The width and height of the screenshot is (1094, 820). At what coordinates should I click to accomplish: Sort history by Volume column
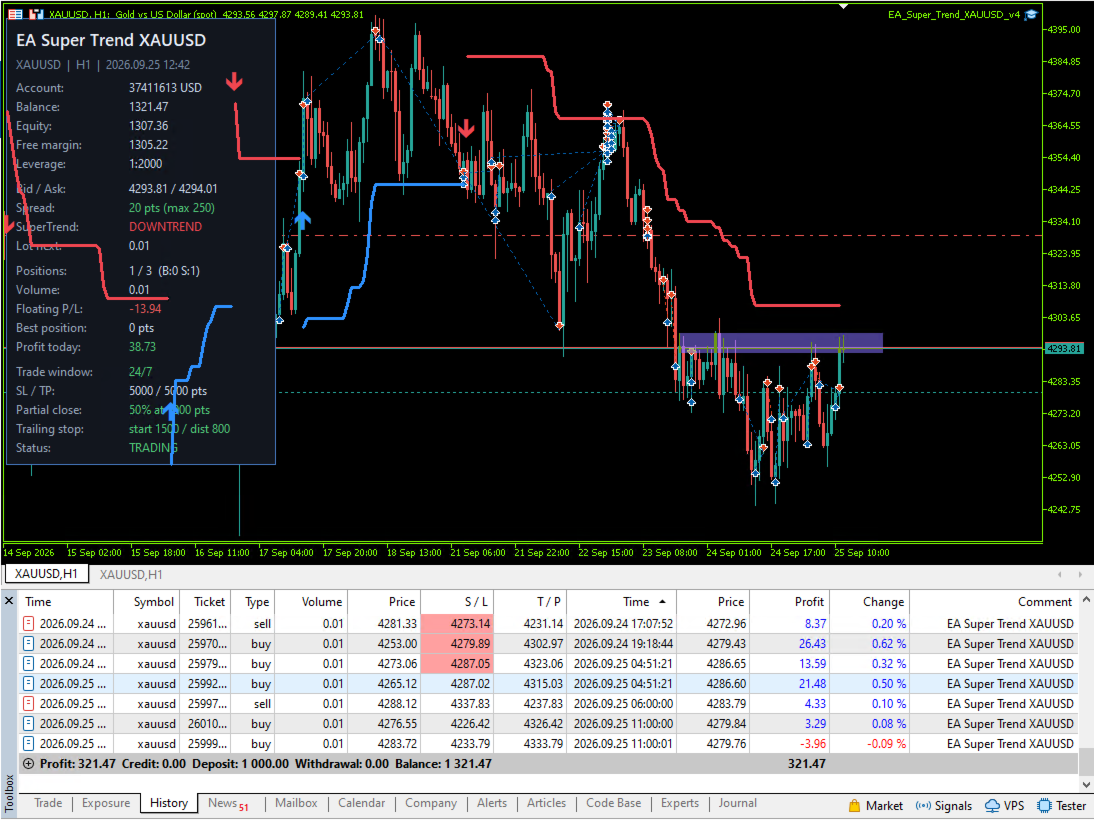pos(311,602)
